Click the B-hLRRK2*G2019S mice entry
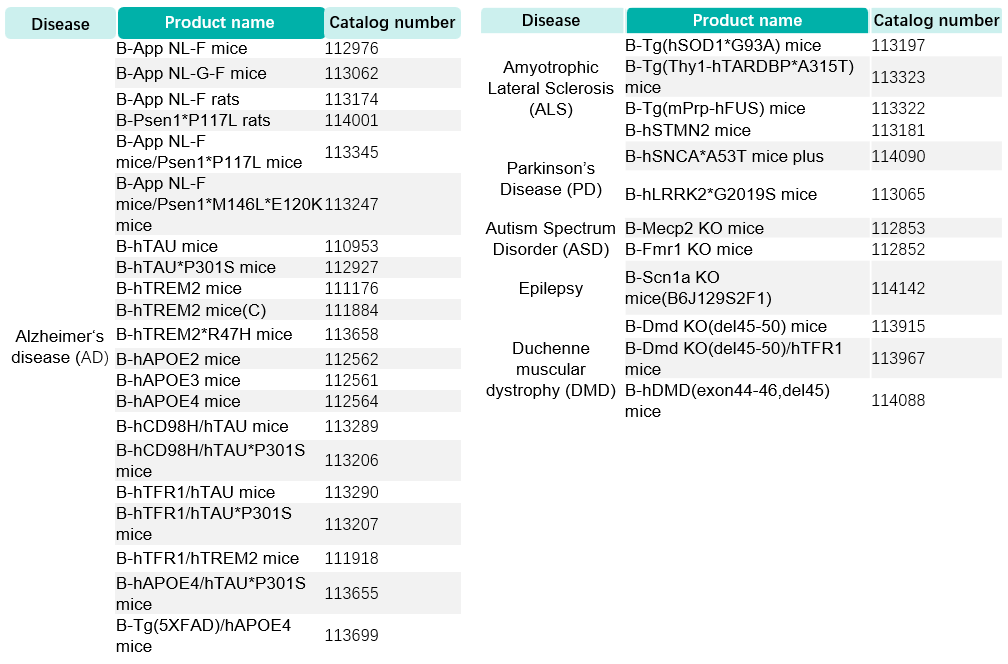The height and width of the screenshot is (664, 1008). pos(721,194)
